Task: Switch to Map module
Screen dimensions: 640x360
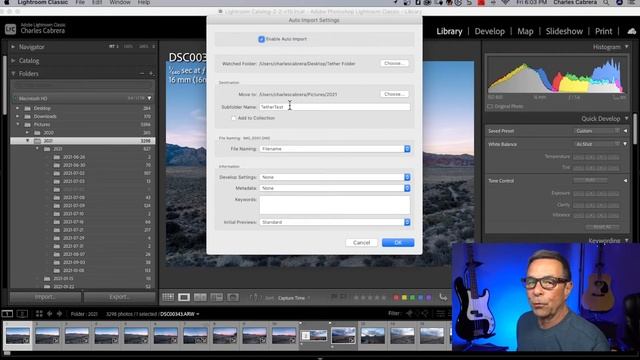Action: (525, 31)
